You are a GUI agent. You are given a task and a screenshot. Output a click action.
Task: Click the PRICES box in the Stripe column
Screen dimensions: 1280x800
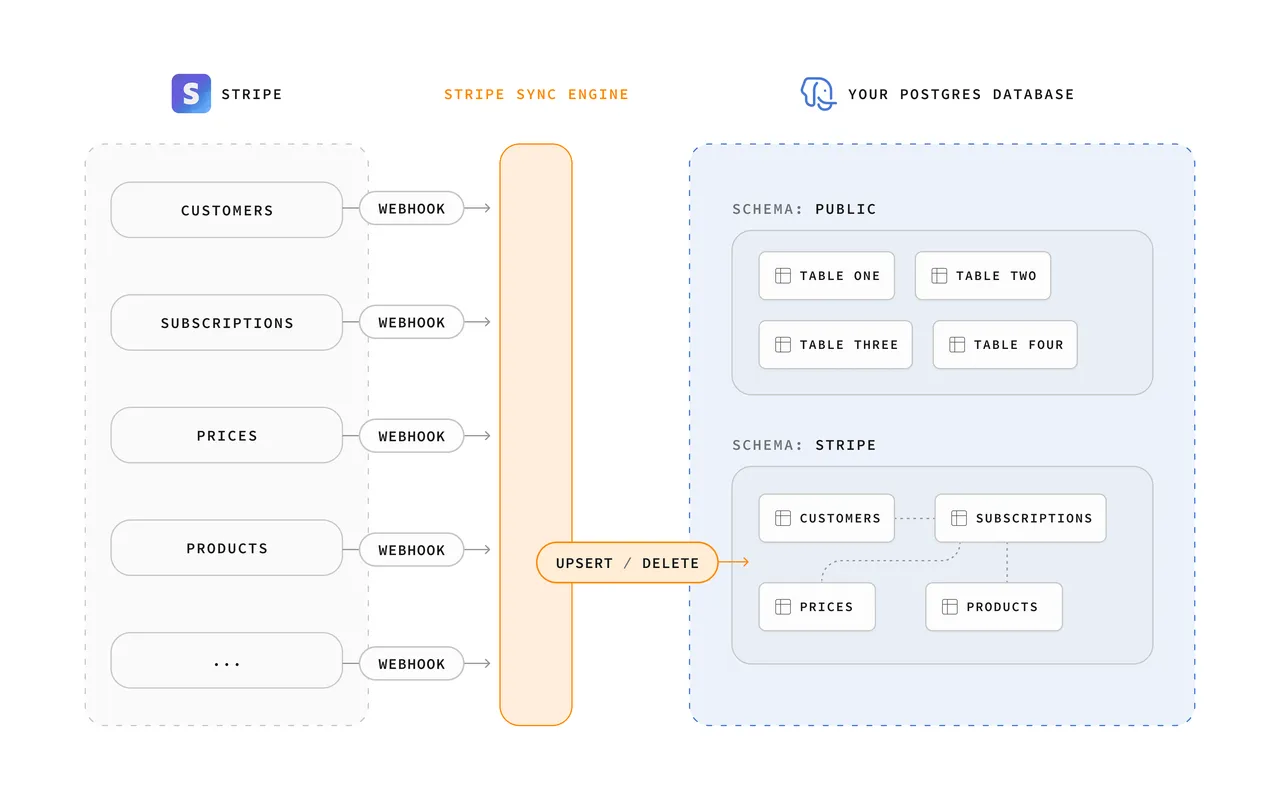click(x=227, y=435)
